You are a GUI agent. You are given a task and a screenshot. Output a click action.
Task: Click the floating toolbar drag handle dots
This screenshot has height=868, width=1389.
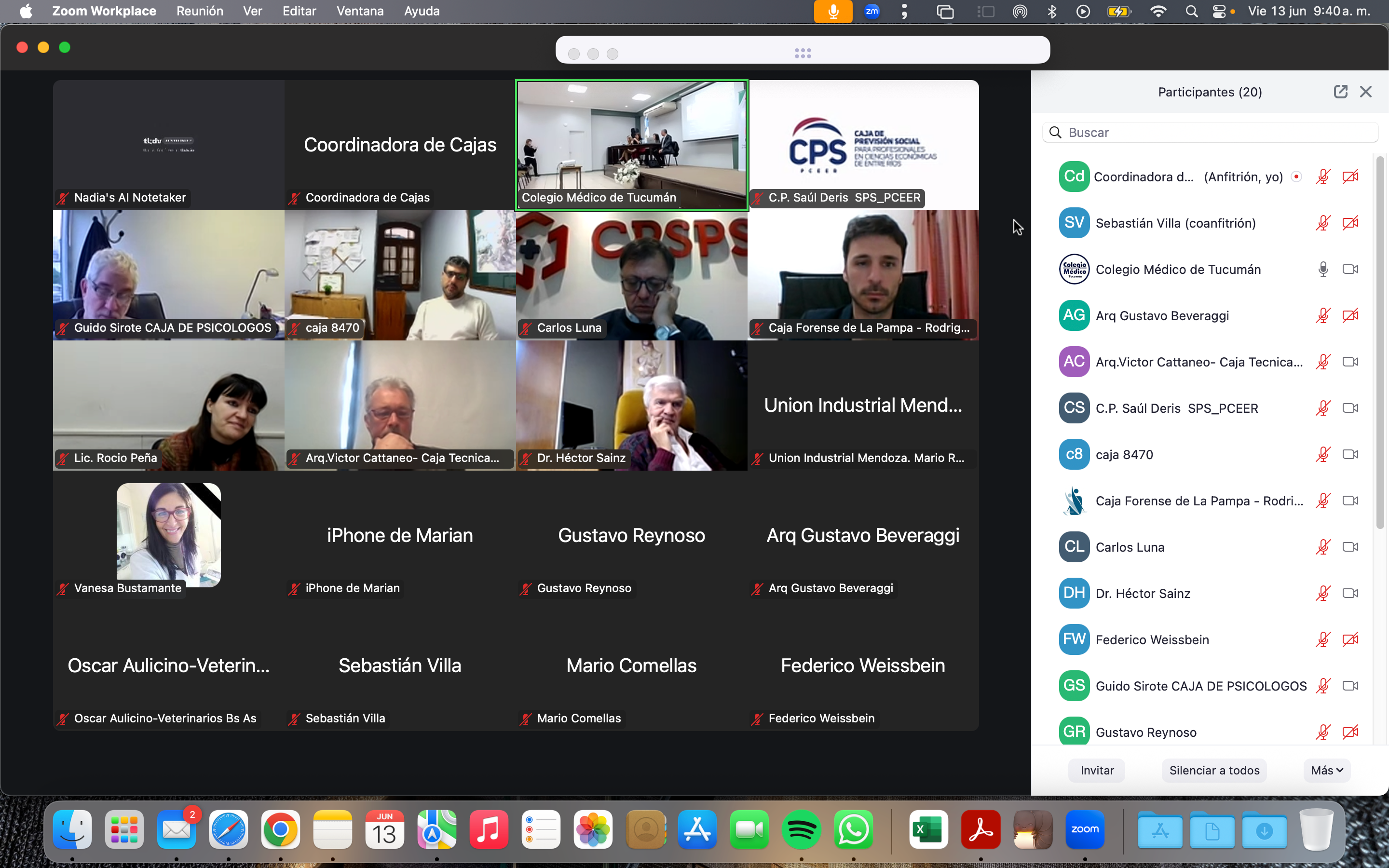pyautogui.click(x=803, y=54)
